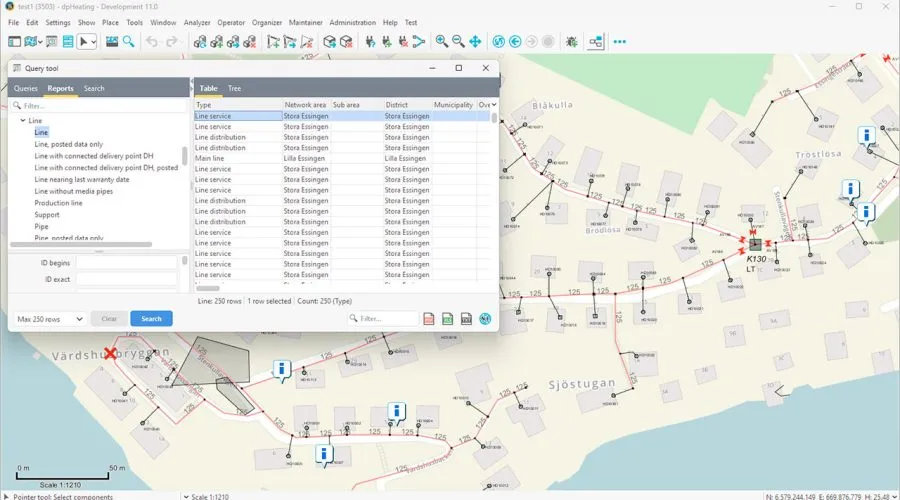Click the zoom out magnifier icon
The width and height of the screenshot is (900, 500).
(458, 41)
